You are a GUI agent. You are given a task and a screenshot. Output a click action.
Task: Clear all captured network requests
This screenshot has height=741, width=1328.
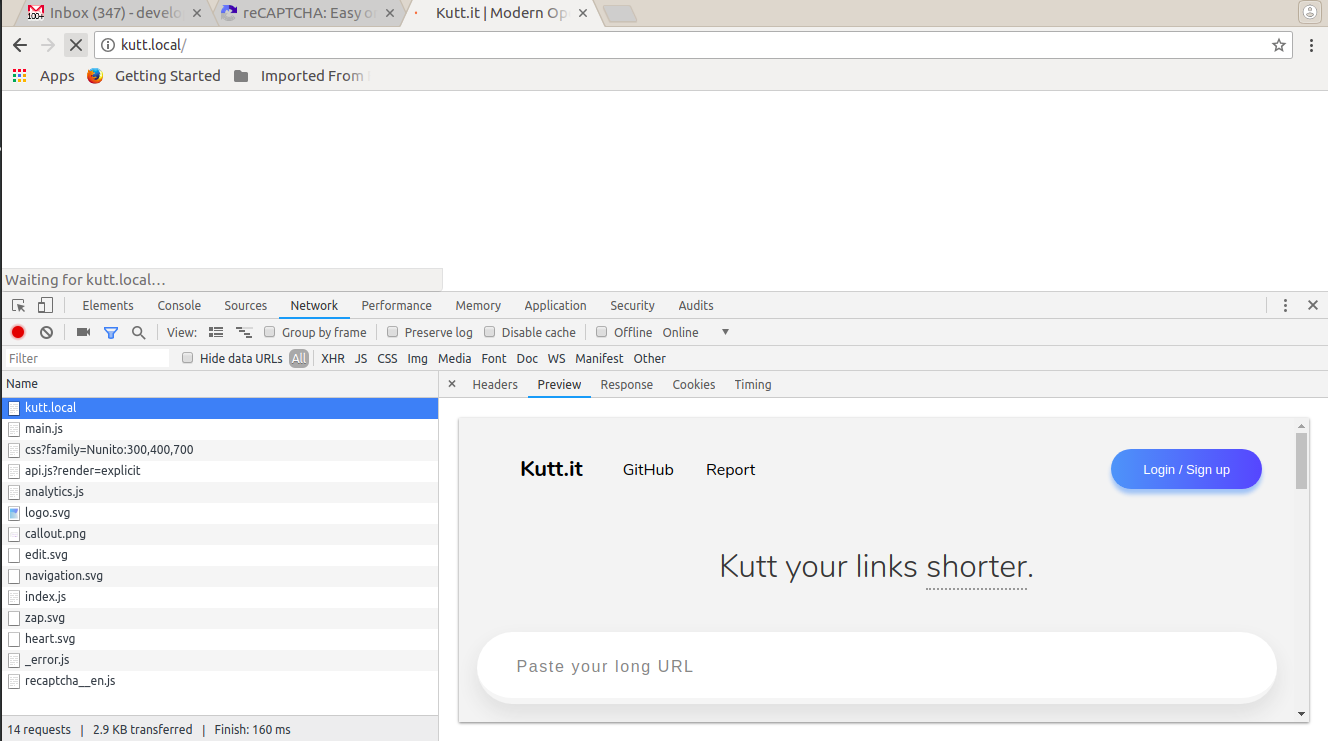(45, 331)
